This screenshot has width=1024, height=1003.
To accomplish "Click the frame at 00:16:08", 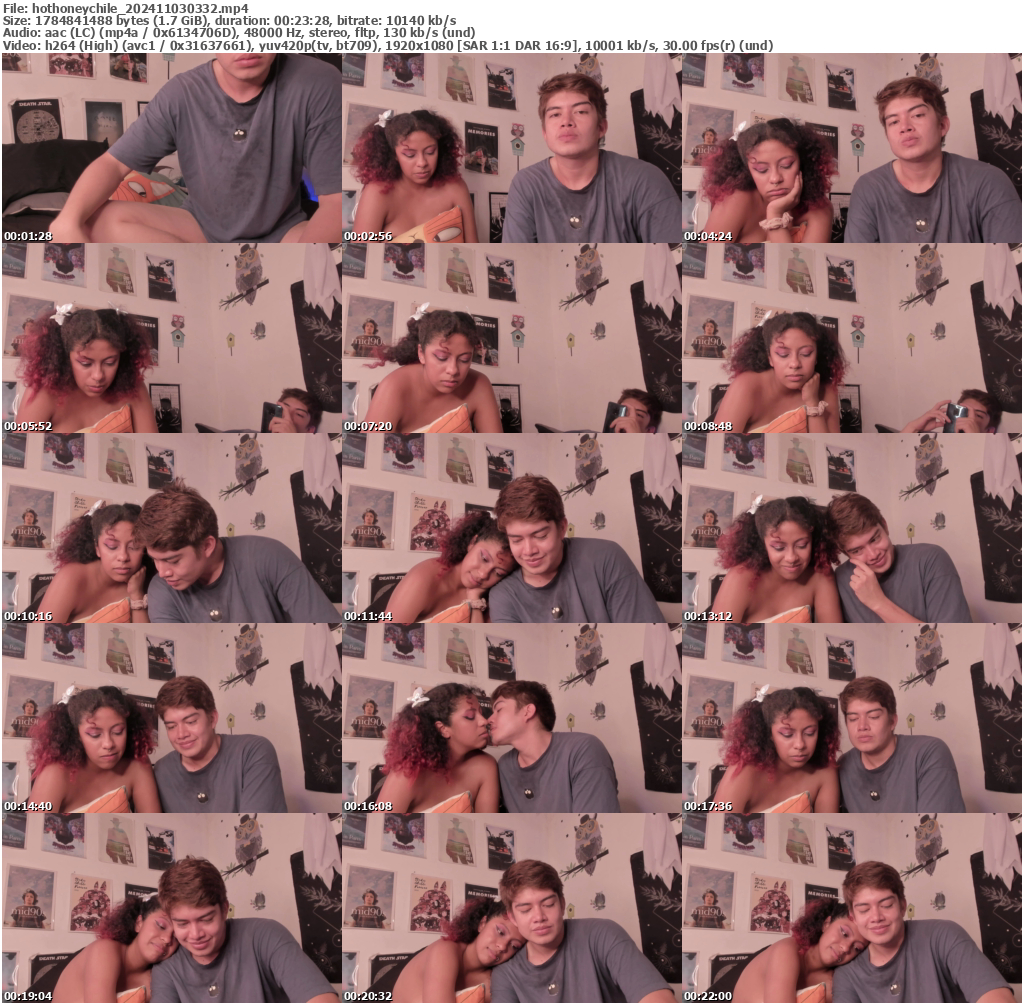I will 512,718.
